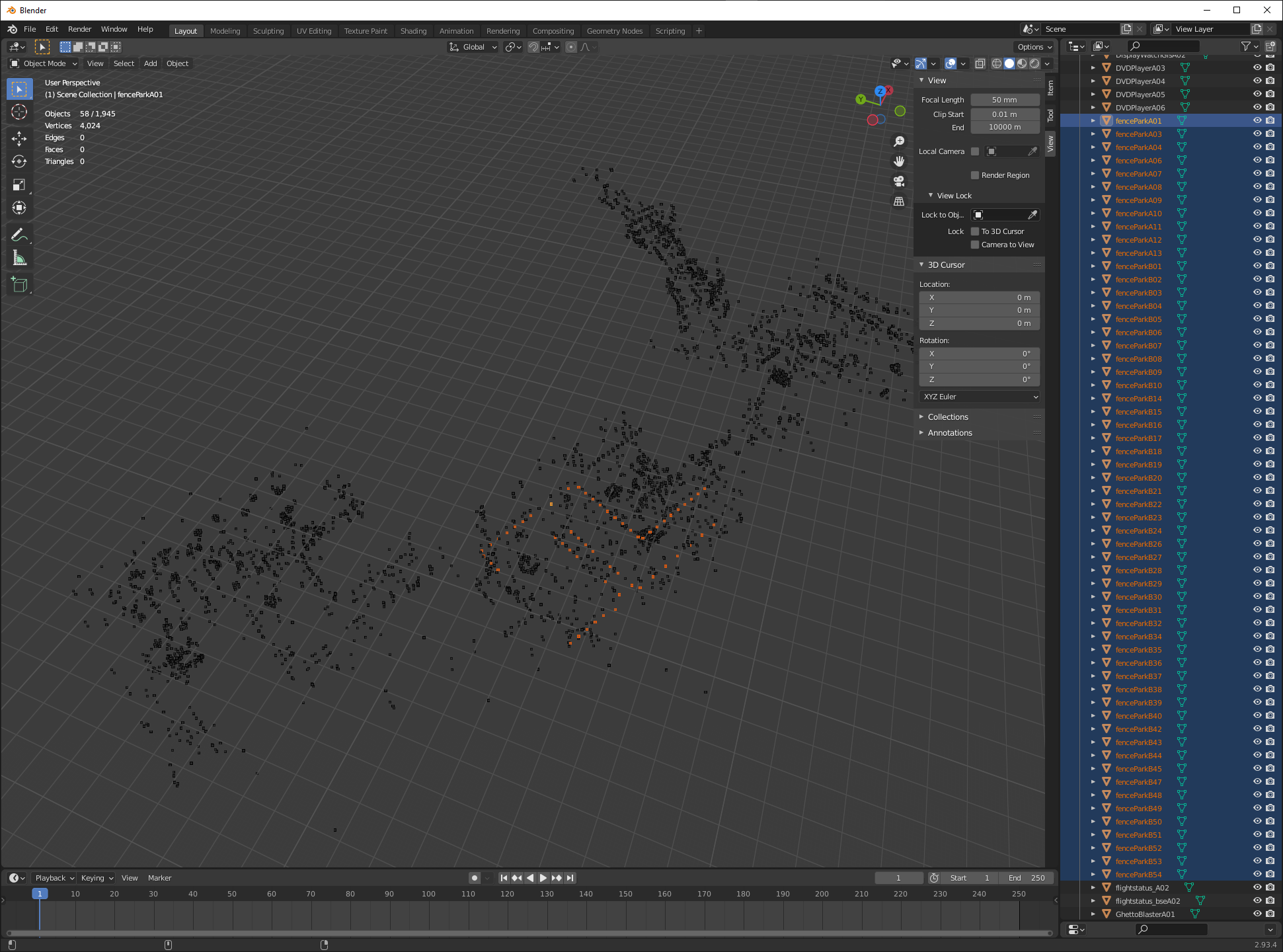Toggle camera view icon in viewport

click(x=899, y=181)
